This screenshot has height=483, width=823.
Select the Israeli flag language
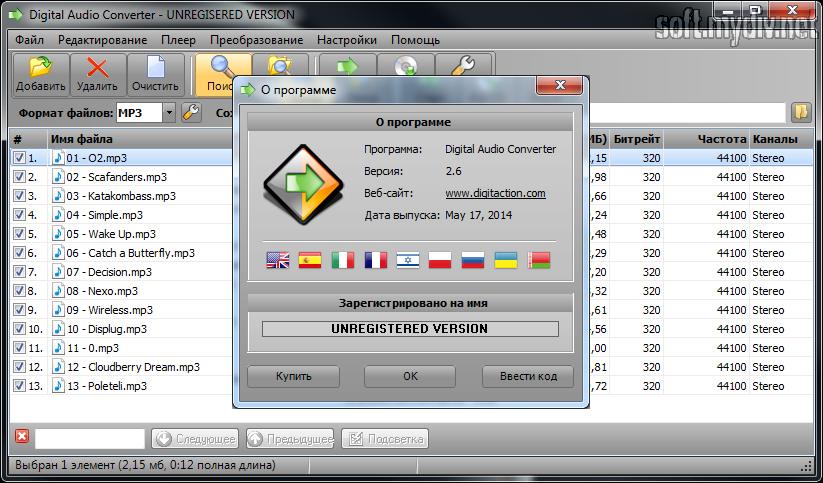pyautogui.click(x=408, y=260)
